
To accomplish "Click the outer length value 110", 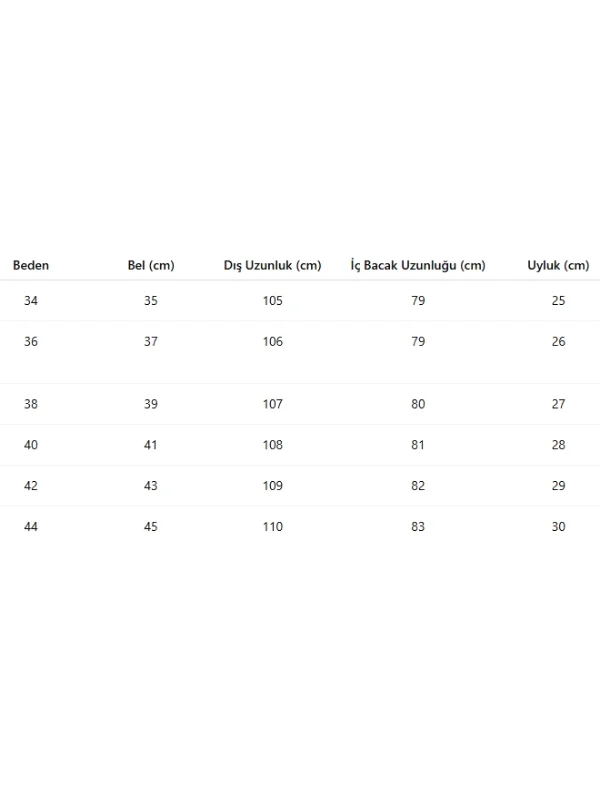I will tap(273, 526).
